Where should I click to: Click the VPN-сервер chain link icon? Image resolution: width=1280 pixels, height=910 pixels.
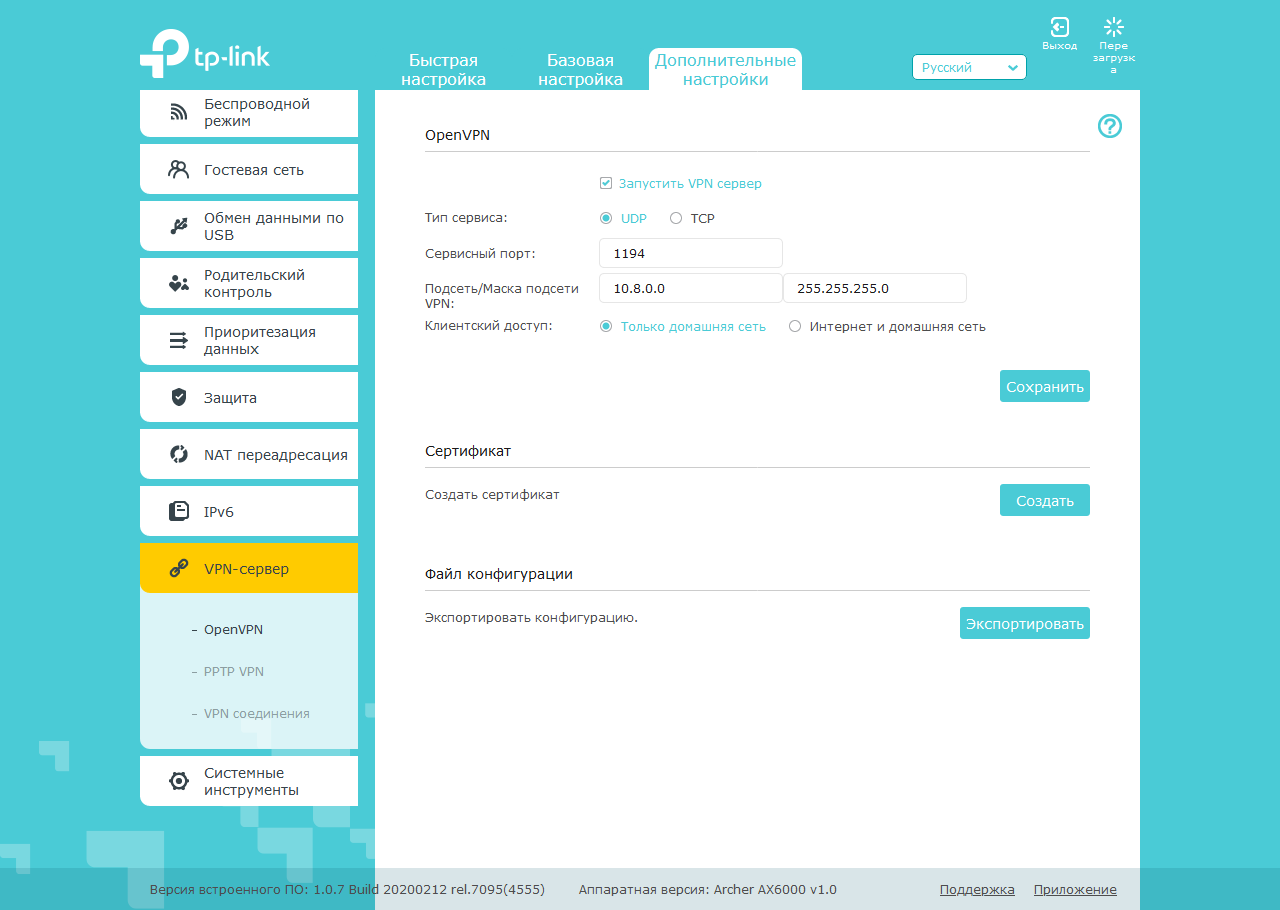pos(179,569)
